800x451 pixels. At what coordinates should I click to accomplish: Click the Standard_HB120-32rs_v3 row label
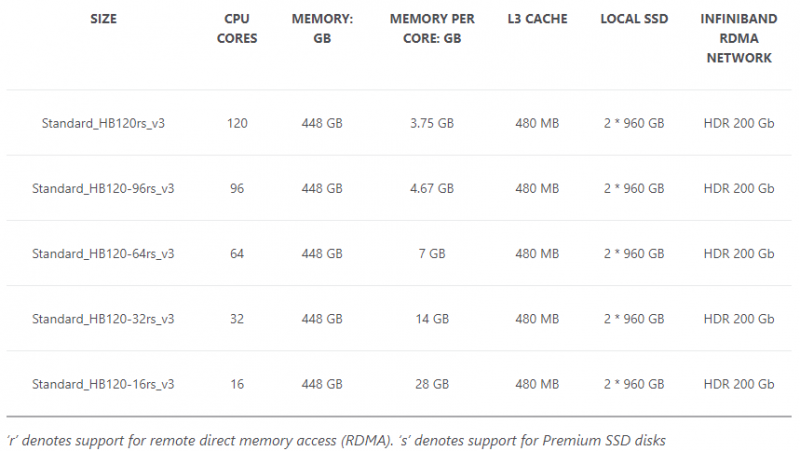103,319
